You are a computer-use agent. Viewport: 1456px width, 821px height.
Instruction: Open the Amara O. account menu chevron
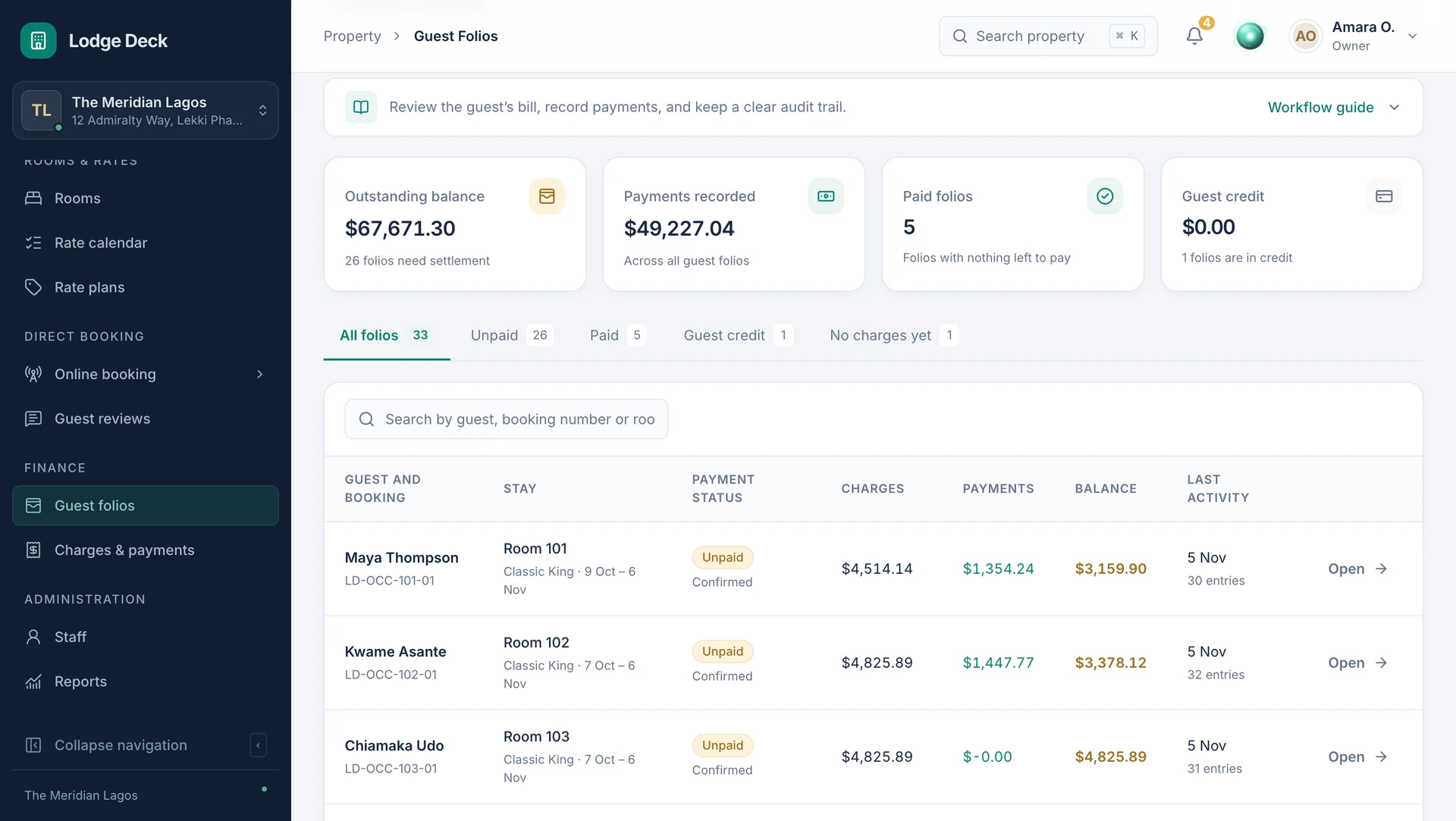coord(1412,36)
